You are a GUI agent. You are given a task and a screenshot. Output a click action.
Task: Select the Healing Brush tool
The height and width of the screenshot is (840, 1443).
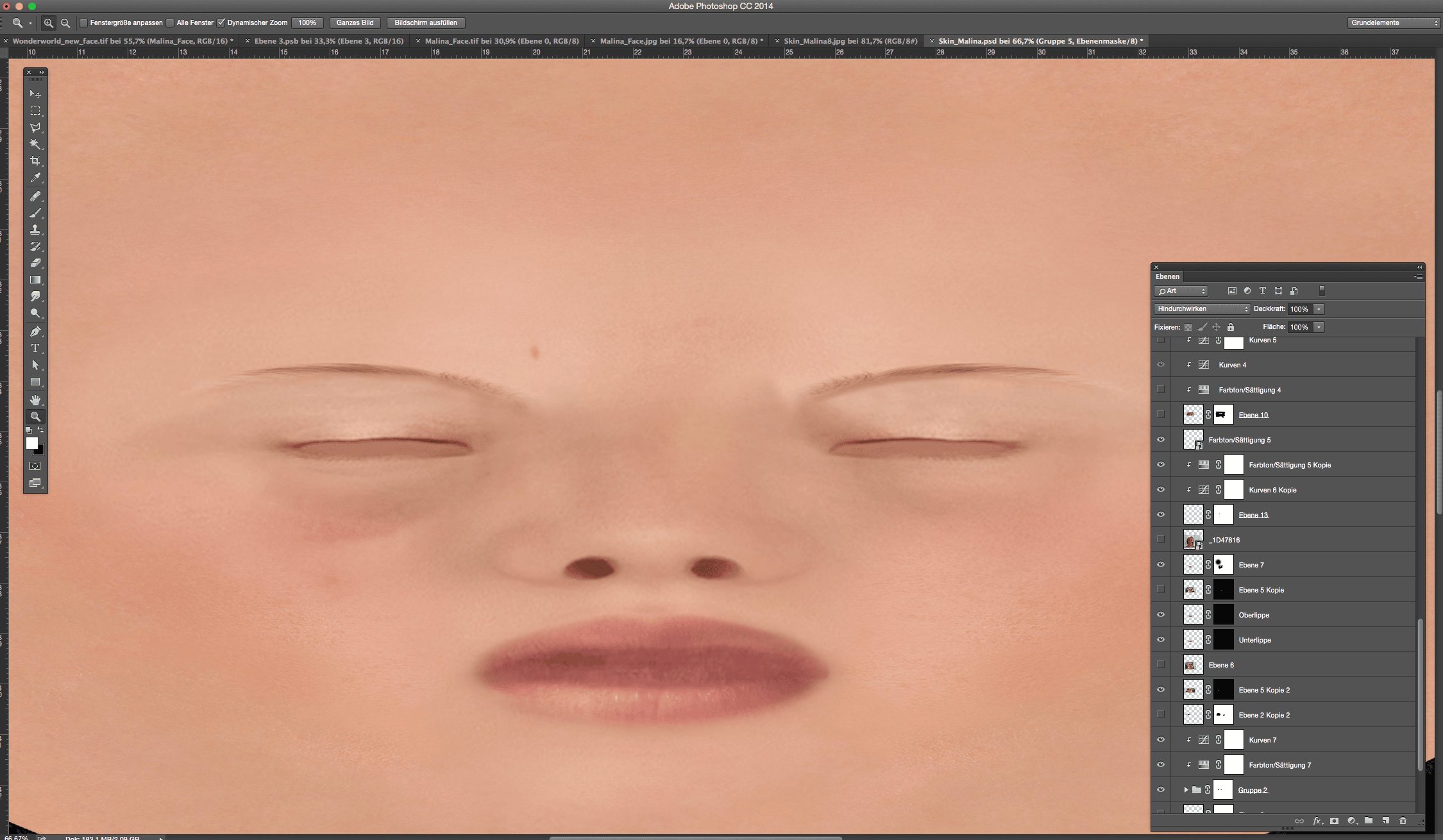tap(35, 196)
